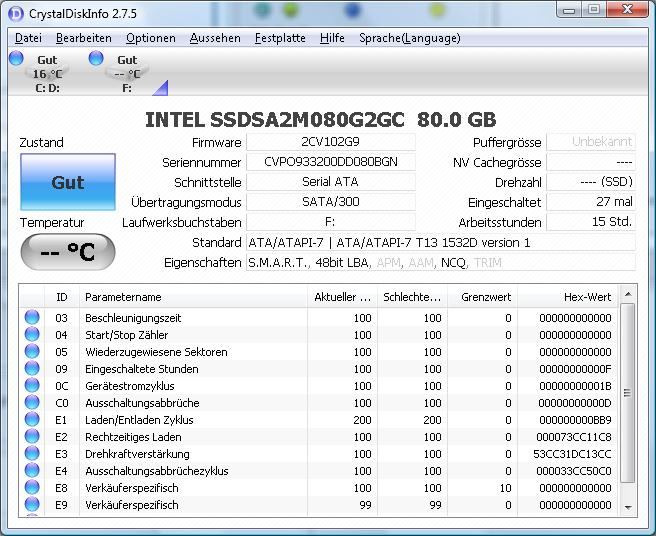Click Grenzwert value 10 in E8 row
656x536 pixels.
(x=505, y=488)
